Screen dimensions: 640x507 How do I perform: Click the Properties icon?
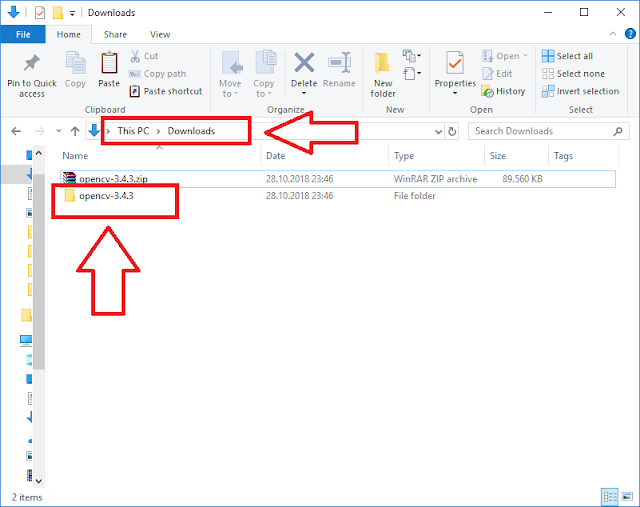(455, 63)
